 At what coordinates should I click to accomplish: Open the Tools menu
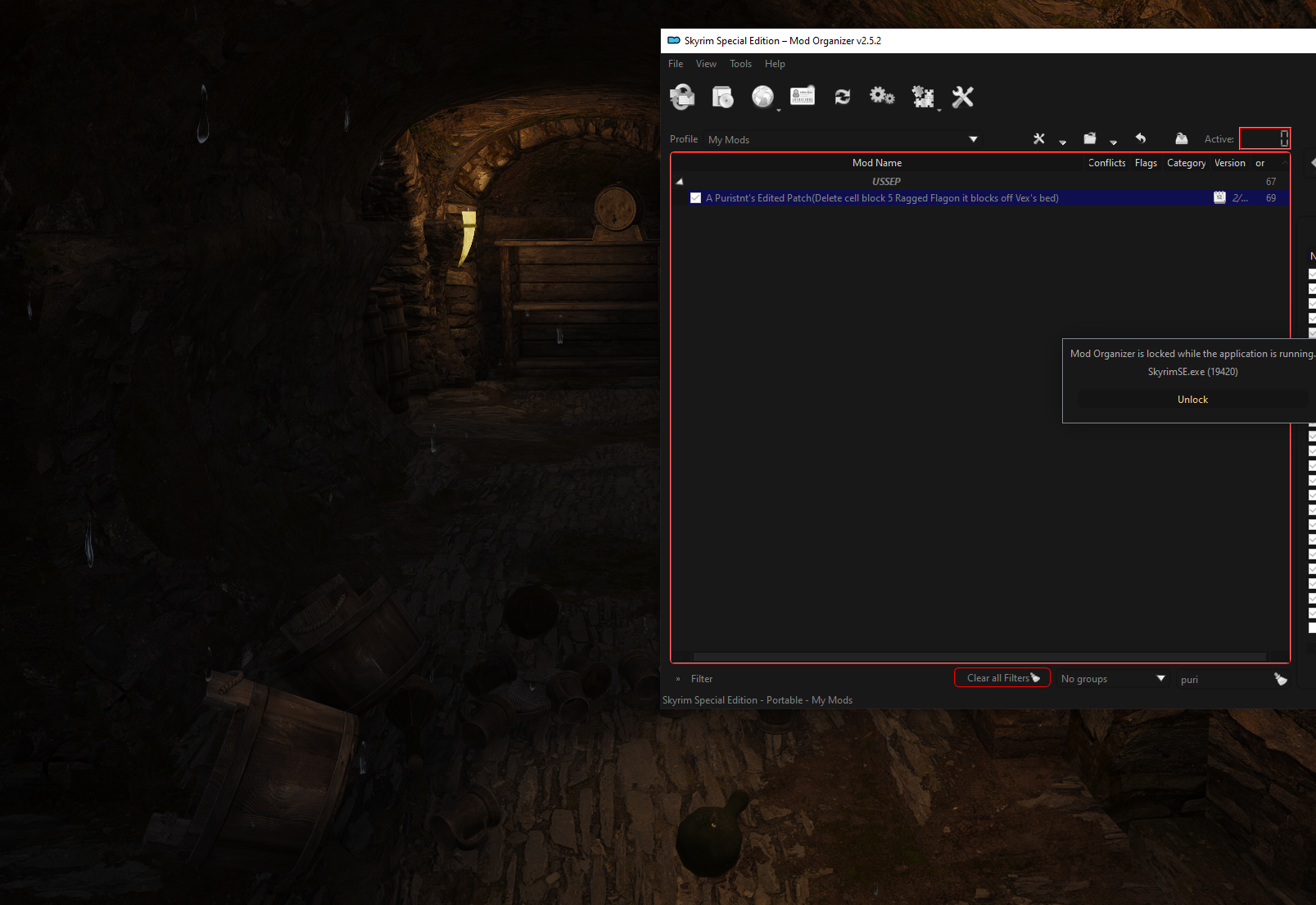[x=740, y=64]
